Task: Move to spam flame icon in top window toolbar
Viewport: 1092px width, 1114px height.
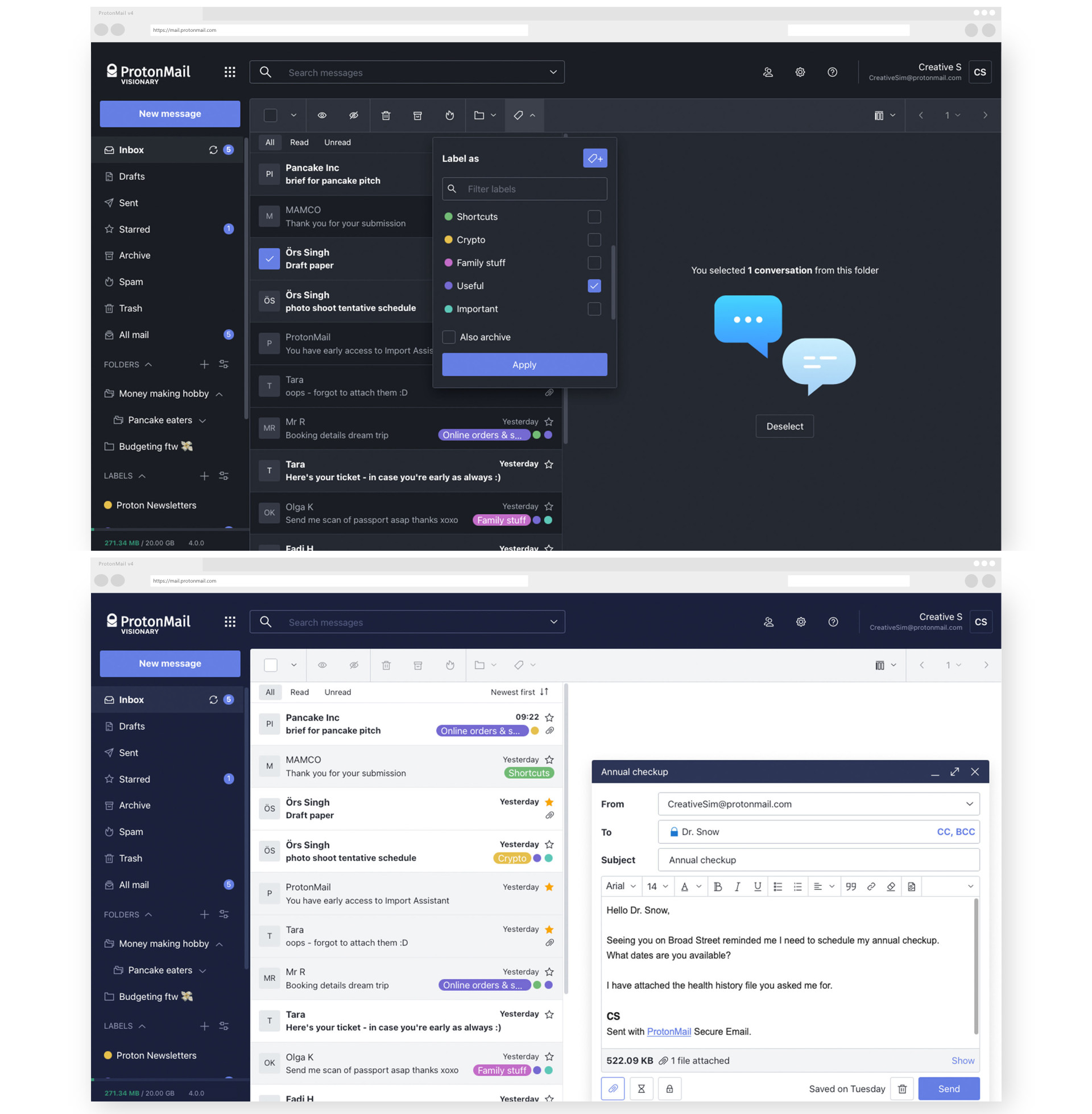Action: (x=450, y=115)
